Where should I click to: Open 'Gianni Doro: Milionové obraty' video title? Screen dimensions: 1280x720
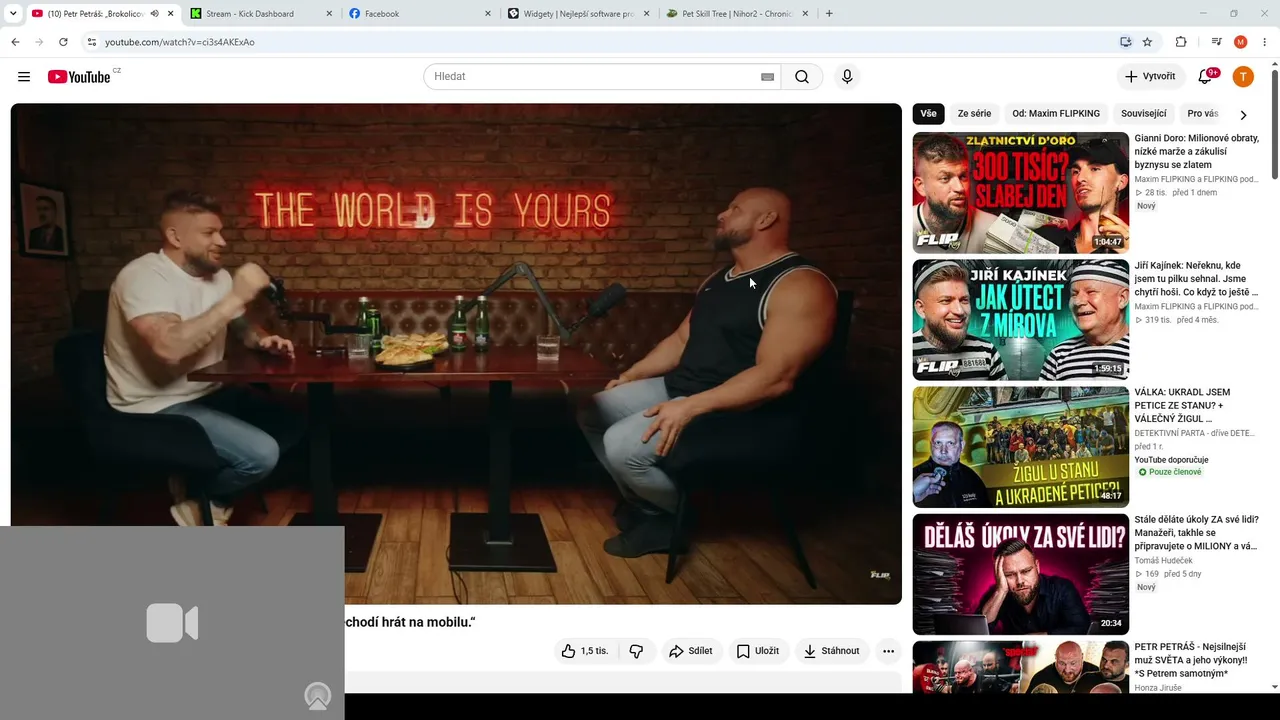[1197, 151]
